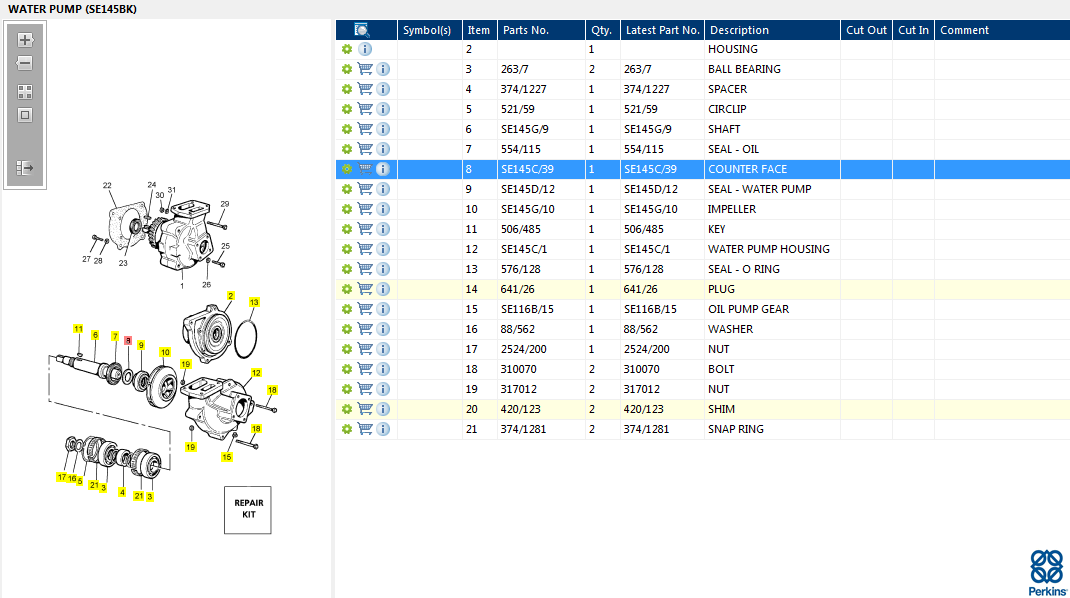Image resolution: width=1070 pixels, height=598 pixels.
Task: Click callout 2 on the housing
Action: pos(231,296)
